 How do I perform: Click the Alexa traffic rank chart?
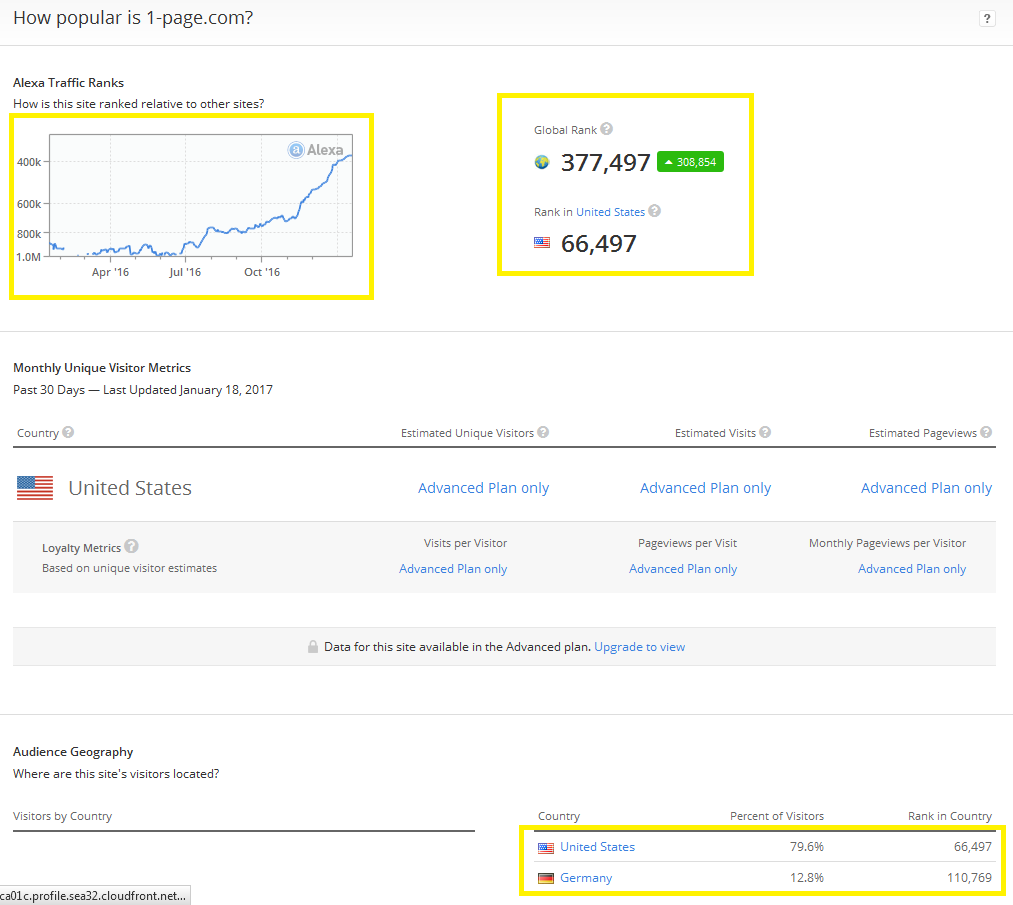pyautogui.click(x=201, y=195)
